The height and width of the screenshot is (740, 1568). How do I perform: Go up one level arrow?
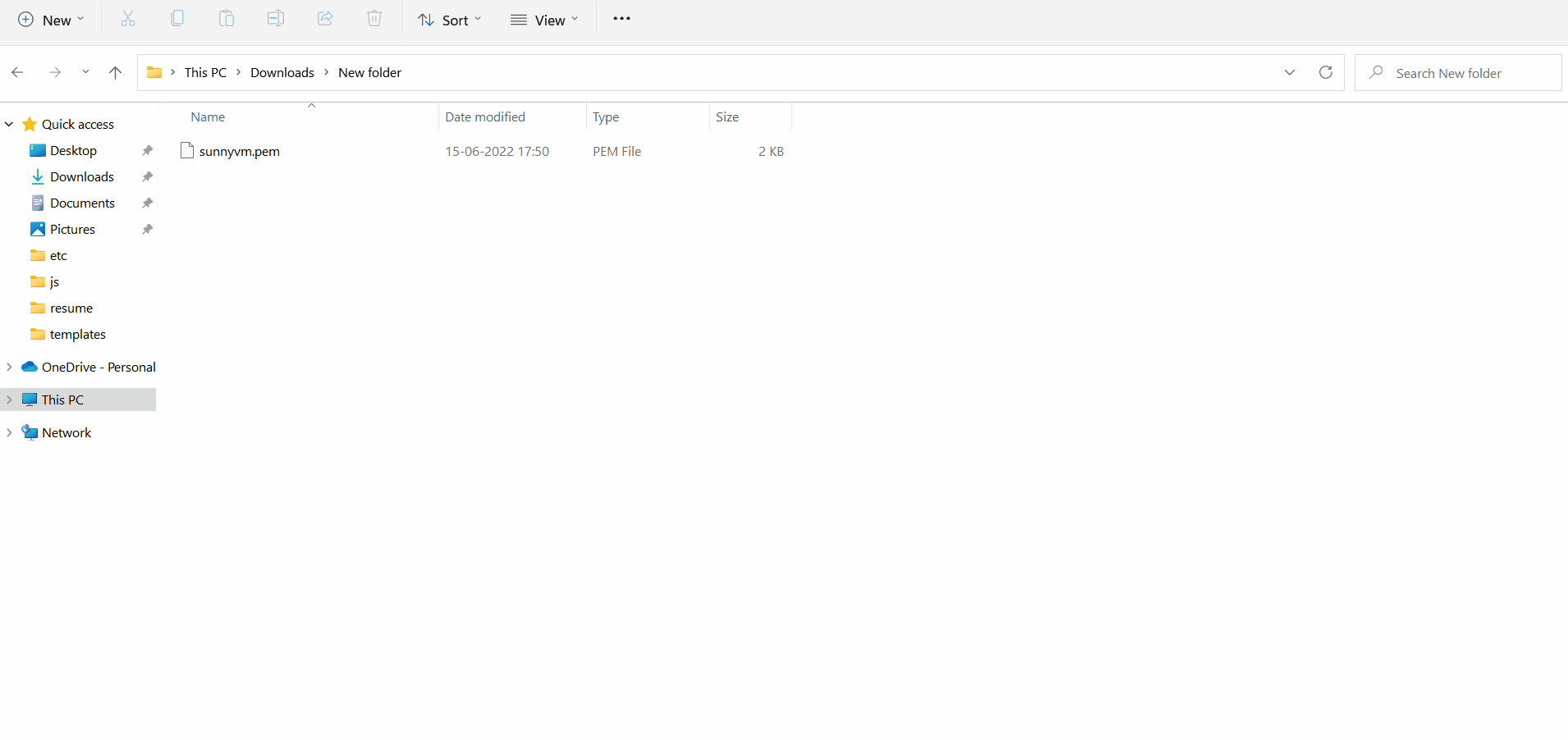(115, 72)
